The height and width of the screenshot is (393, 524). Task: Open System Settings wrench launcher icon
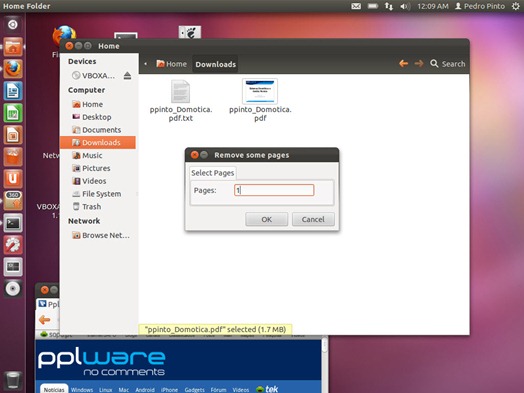[13, 245]
